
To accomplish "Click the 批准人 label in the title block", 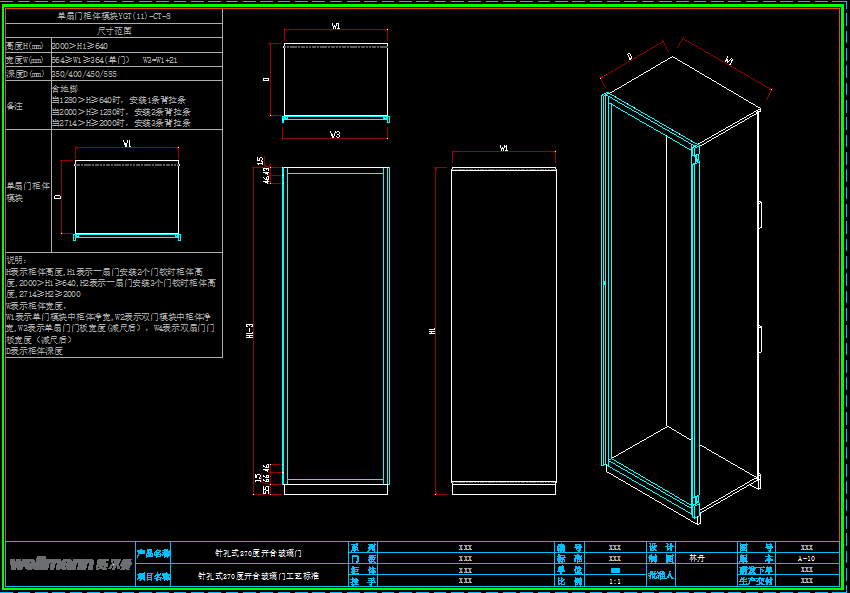I will (661, 575).
